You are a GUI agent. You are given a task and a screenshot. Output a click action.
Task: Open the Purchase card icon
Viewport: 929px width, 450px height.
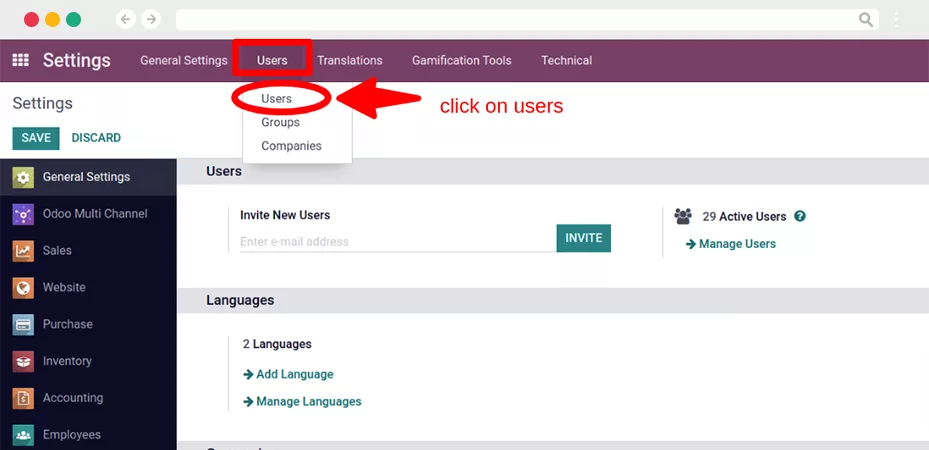tap(23, 324)
